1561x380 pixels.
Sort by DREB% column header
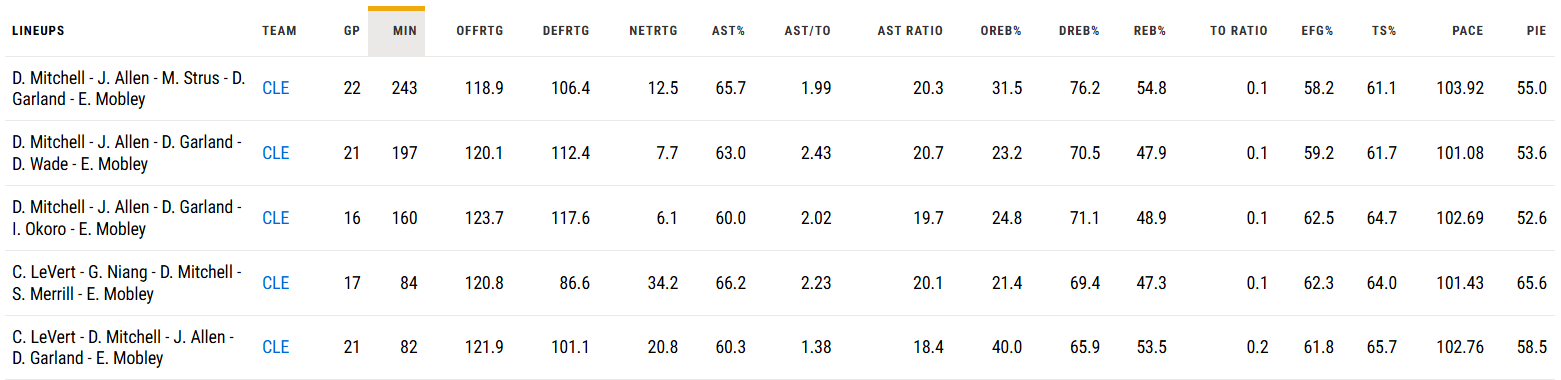1079,31
